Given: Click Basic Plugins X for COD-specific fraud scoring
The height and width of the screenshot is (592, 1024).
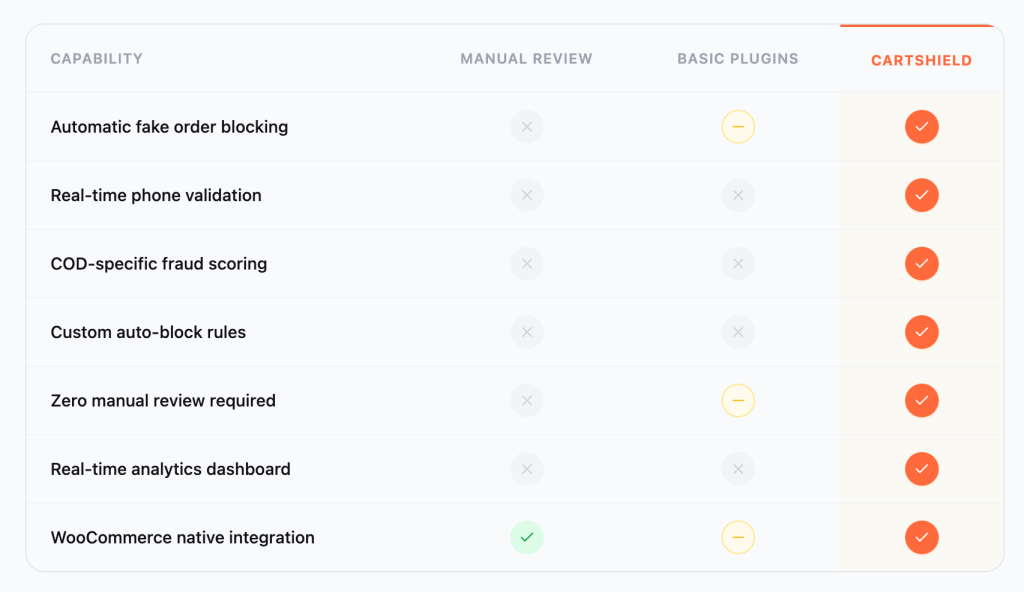Looking at the screenshot, I should click(738, 264).
